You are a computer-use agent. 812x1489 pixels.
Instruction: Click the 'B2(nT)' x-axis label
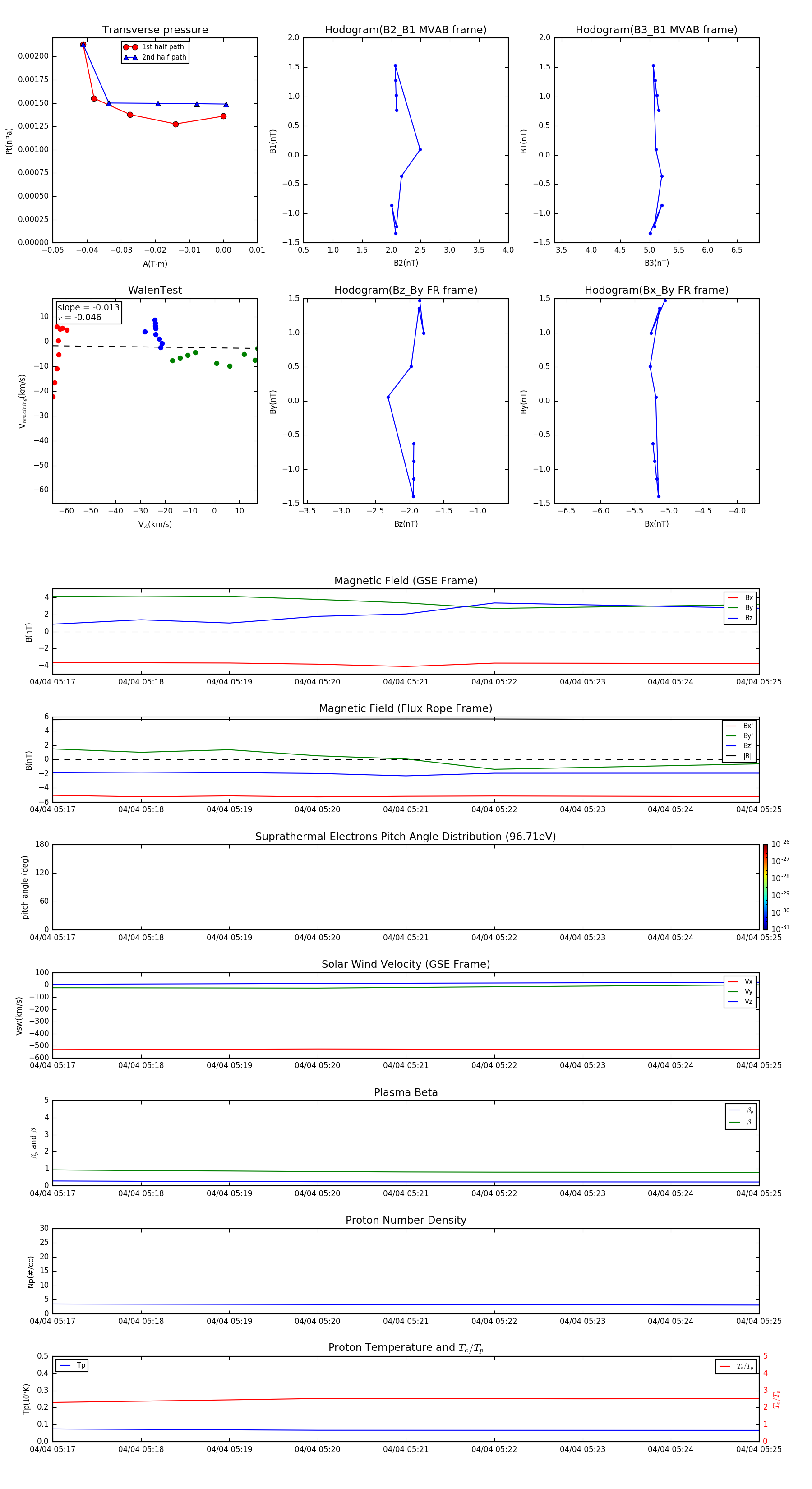(x=406, y=264)
